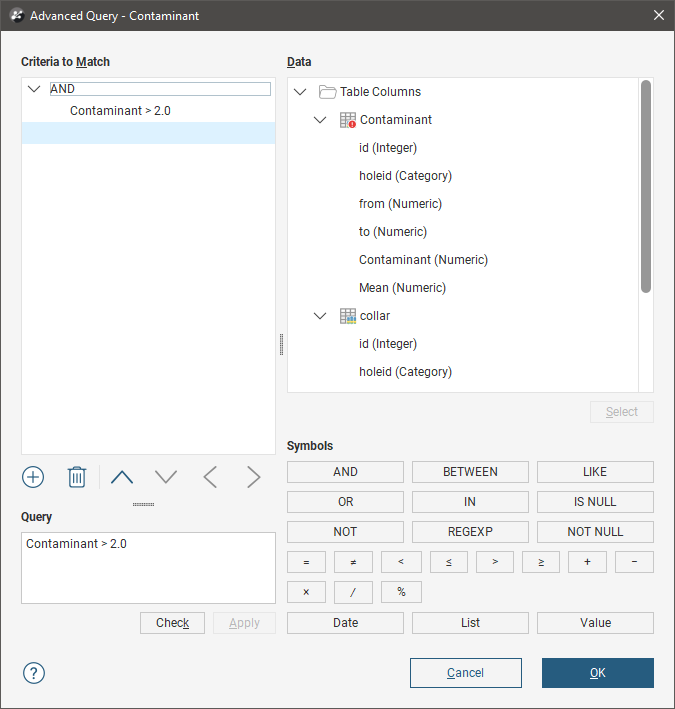Collapse the AND criteria group
The image size is (675, 709).
pyautogui.click(x=34, y=89)
